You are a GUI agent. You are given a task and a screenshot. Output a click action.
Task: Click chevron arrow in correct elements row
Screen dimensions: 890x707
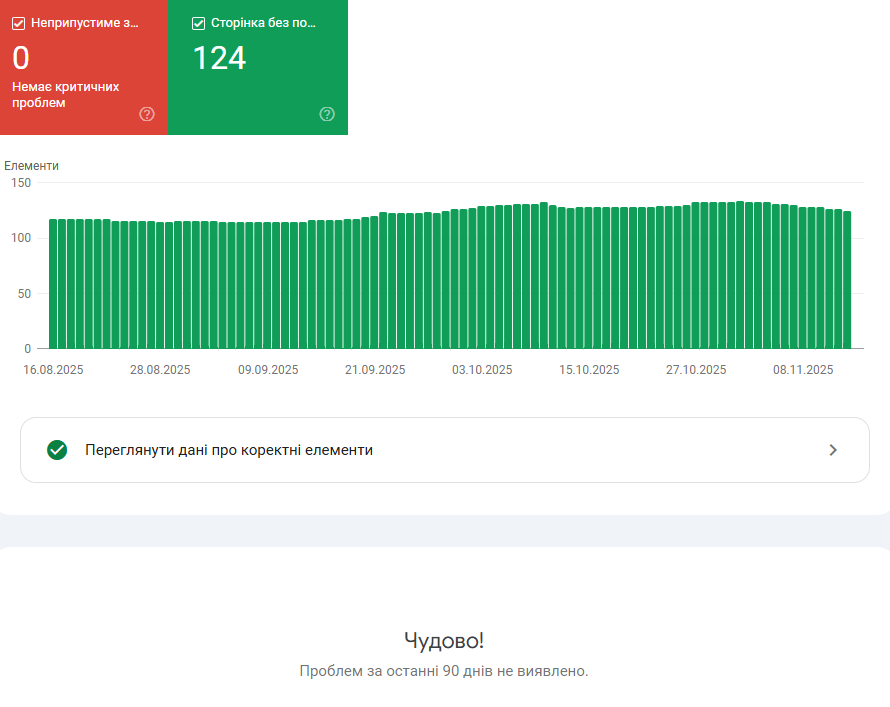(833, 450)
